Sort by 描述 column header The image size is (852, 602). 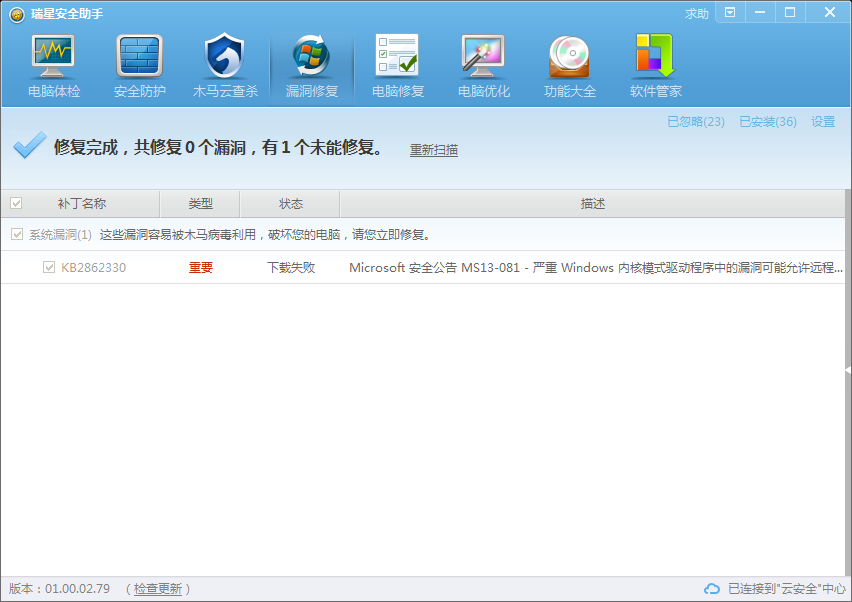pos(592,204)
